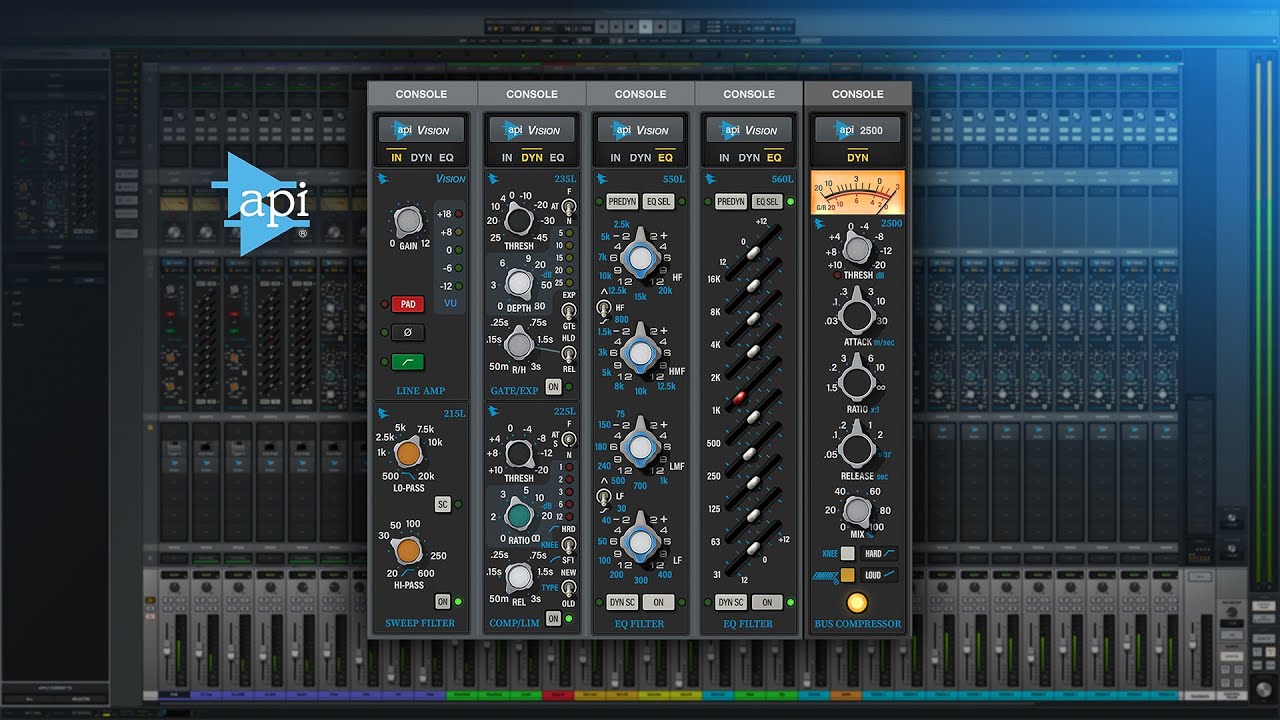Click the api 2500 RELEASE knob

(856, 448)
